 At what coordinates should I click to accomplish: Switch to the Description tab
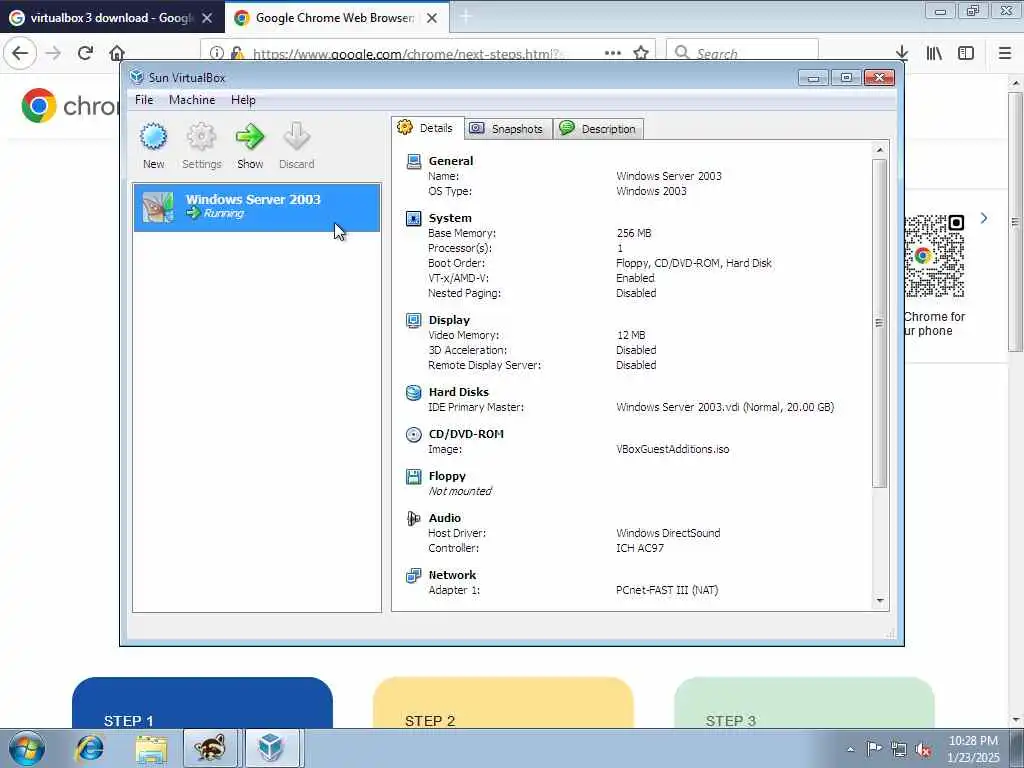pyautogui.click(x=598, y=129)
